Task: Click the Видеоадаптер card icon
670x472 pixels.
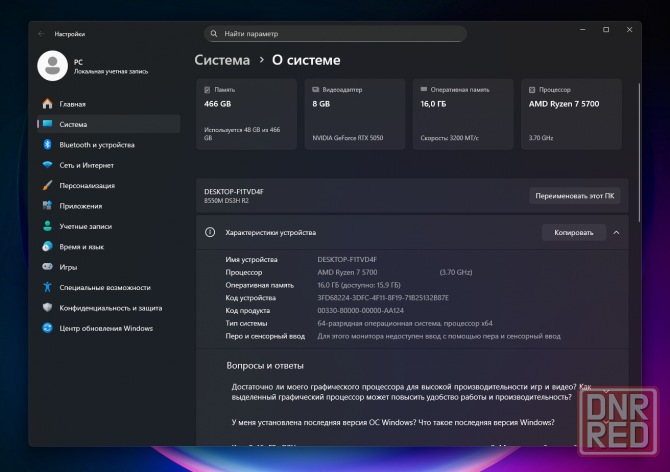Action: pos(316,90)
